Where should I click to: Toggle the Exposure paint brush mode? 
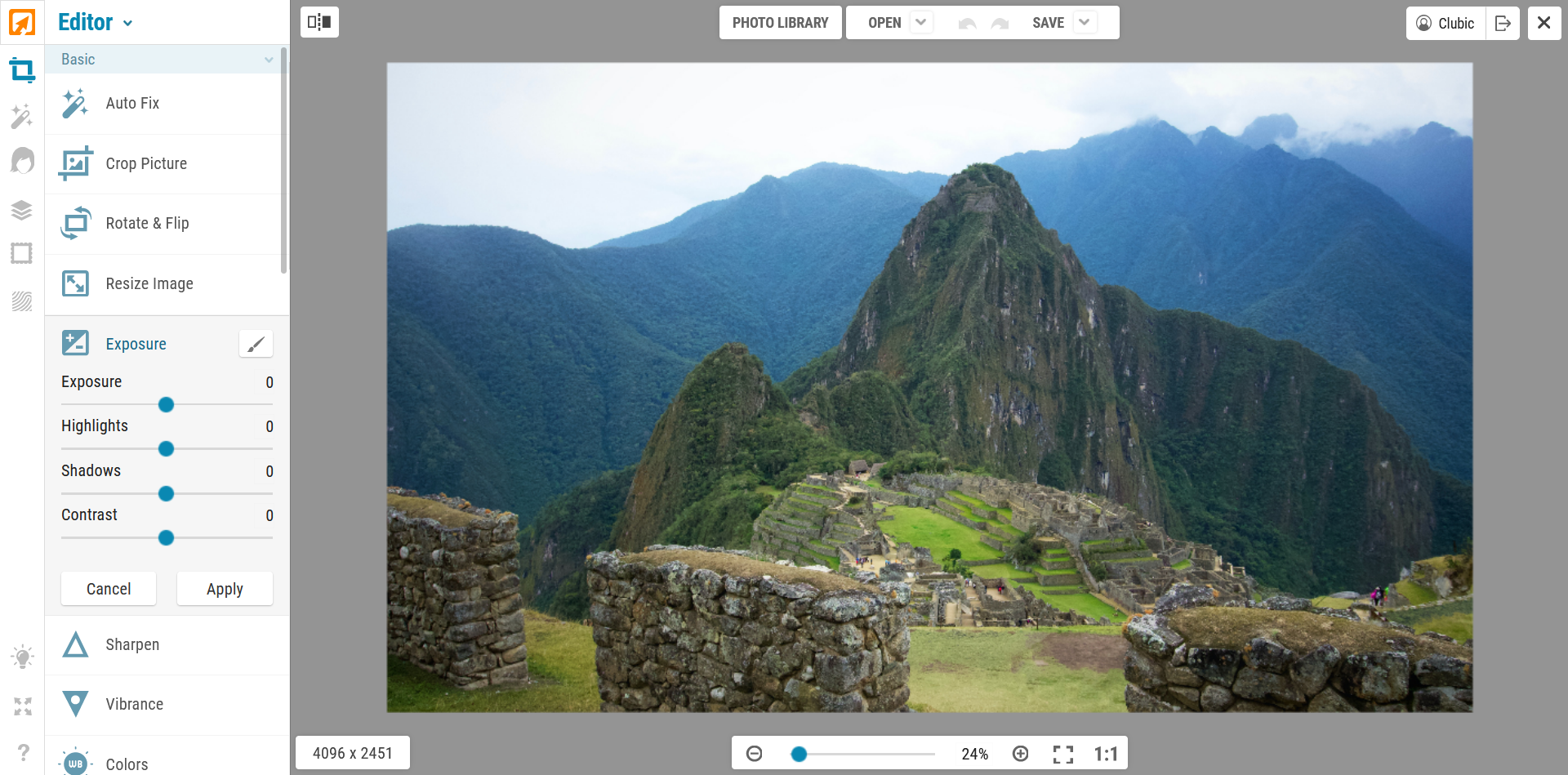[256, 344]
